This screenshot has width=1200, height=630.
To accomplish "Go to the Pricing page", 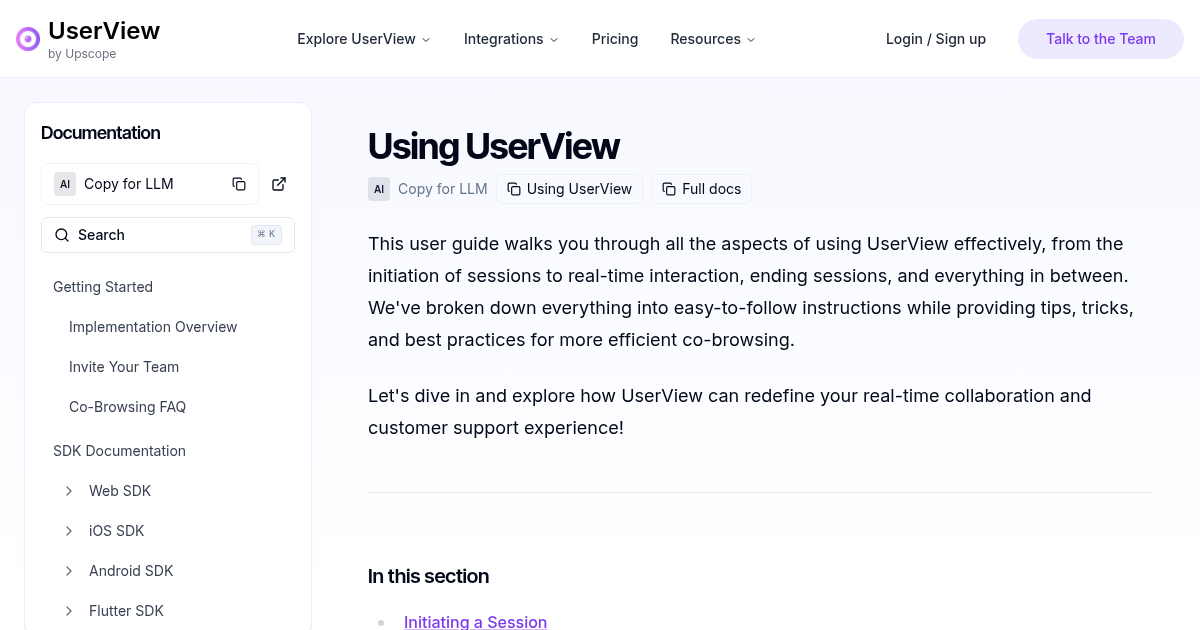I will (615, 39).
